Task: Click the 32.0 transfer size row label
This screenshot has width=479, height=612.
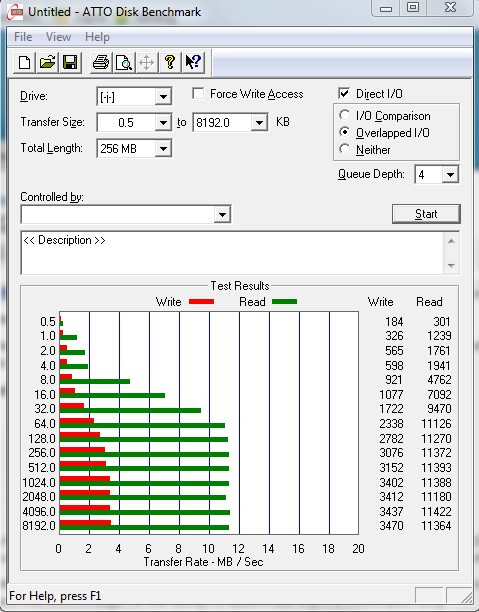Action: tap(45, 409)
